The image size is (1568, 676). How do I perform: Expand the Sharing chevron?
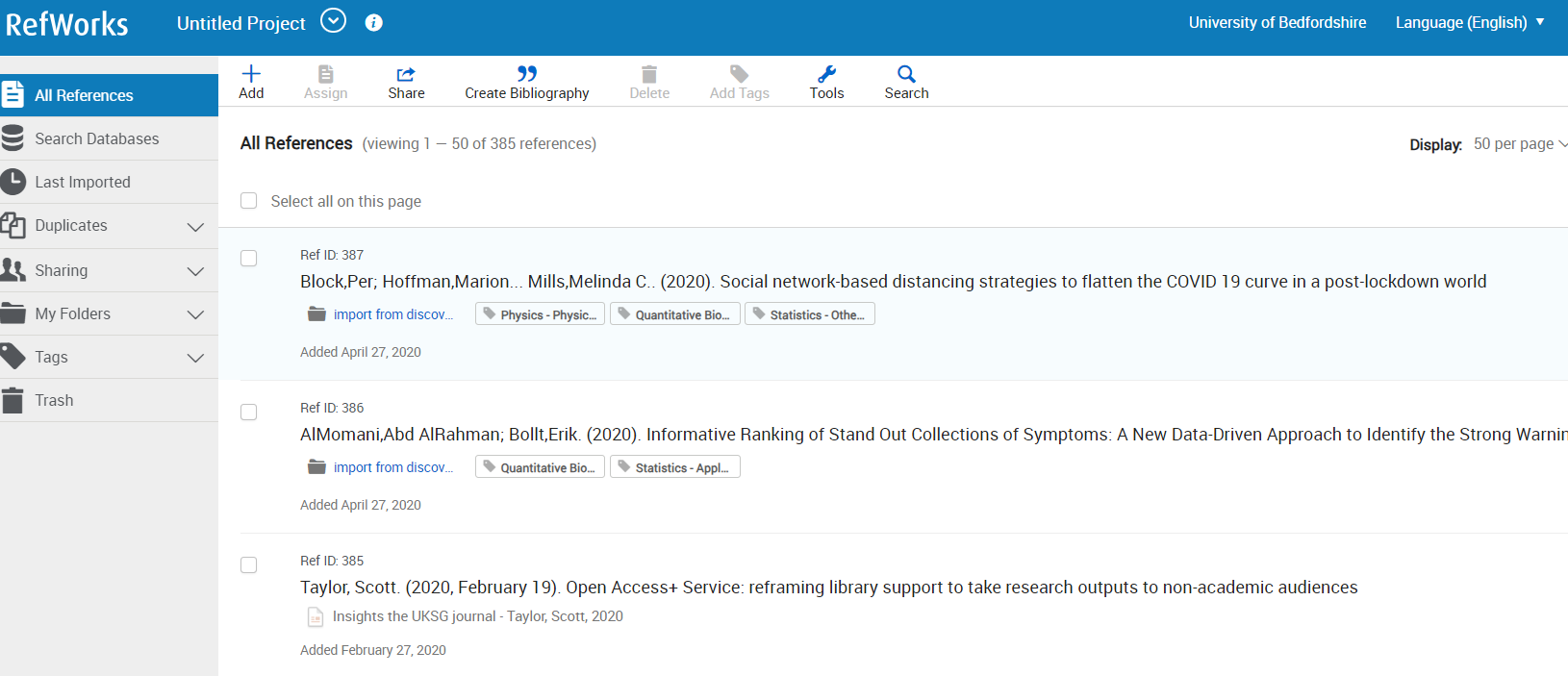195,271
